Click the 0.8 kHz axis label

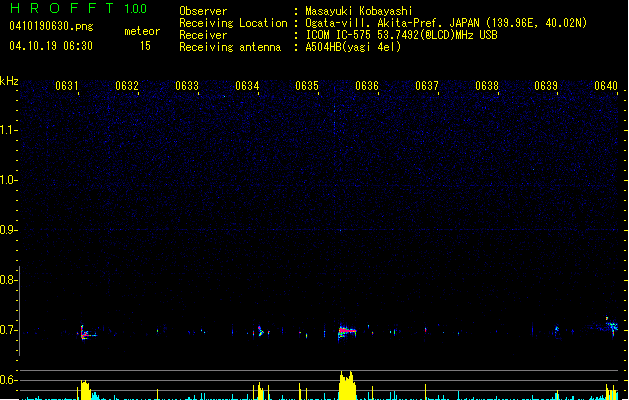7,280
